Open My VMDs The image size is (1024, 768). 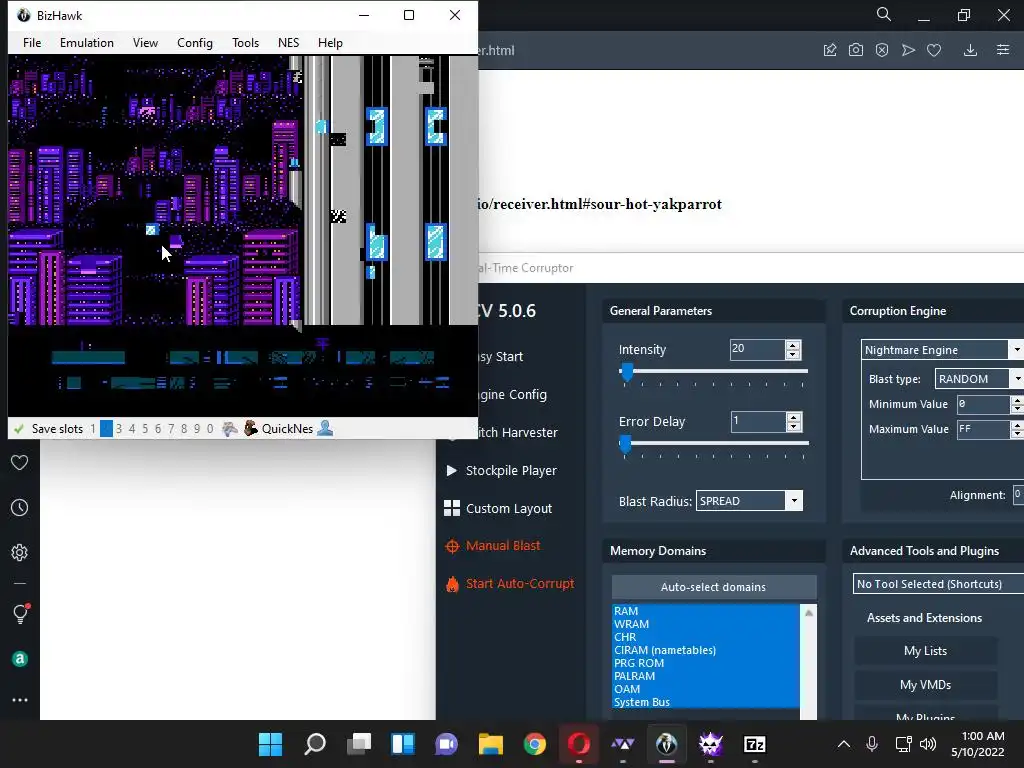925,684
